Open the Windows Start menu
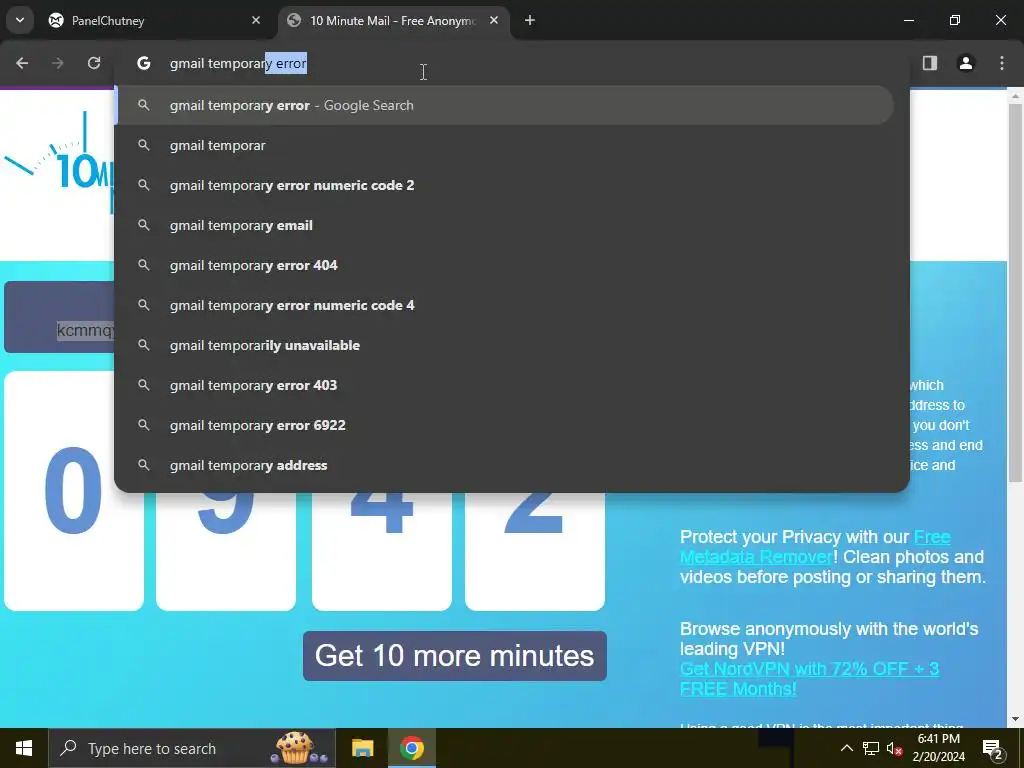The image size is (1024, 768). pos(24,748)
